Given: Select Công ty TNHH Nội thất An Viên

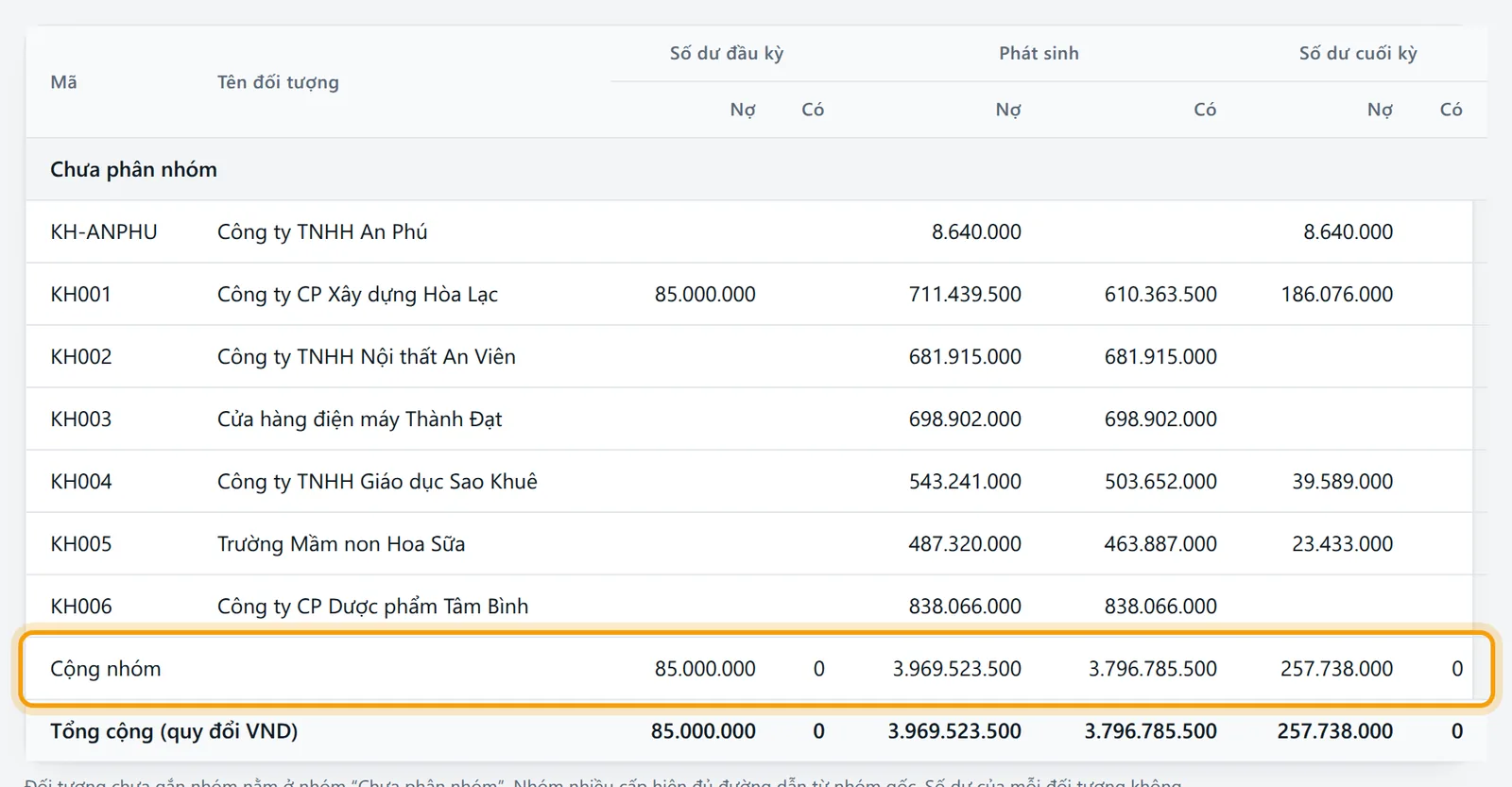Looking at the screenshot, I should click(367, 356).
